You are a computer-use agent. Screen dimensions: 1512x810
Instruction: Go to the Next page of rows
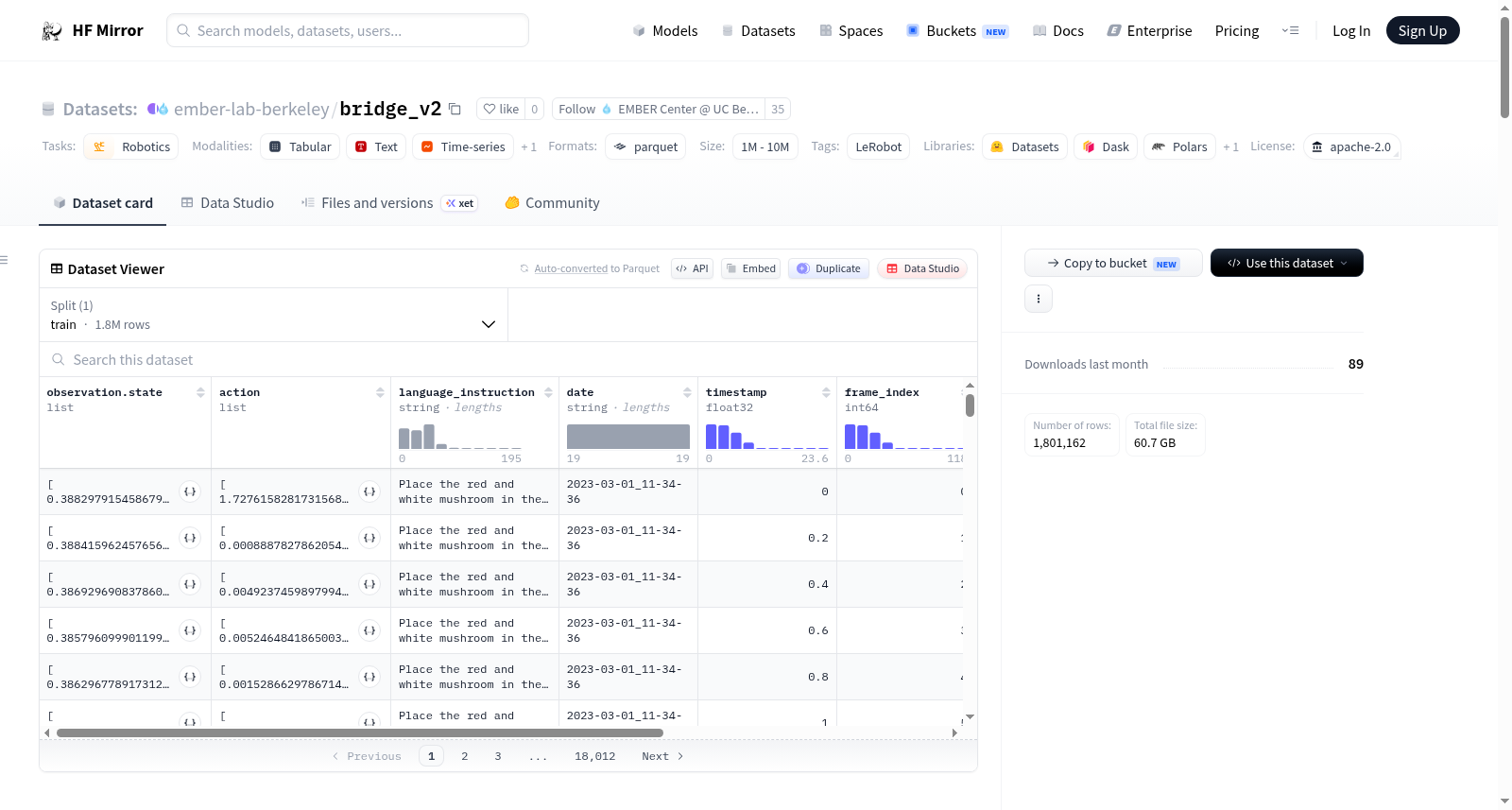662,756
